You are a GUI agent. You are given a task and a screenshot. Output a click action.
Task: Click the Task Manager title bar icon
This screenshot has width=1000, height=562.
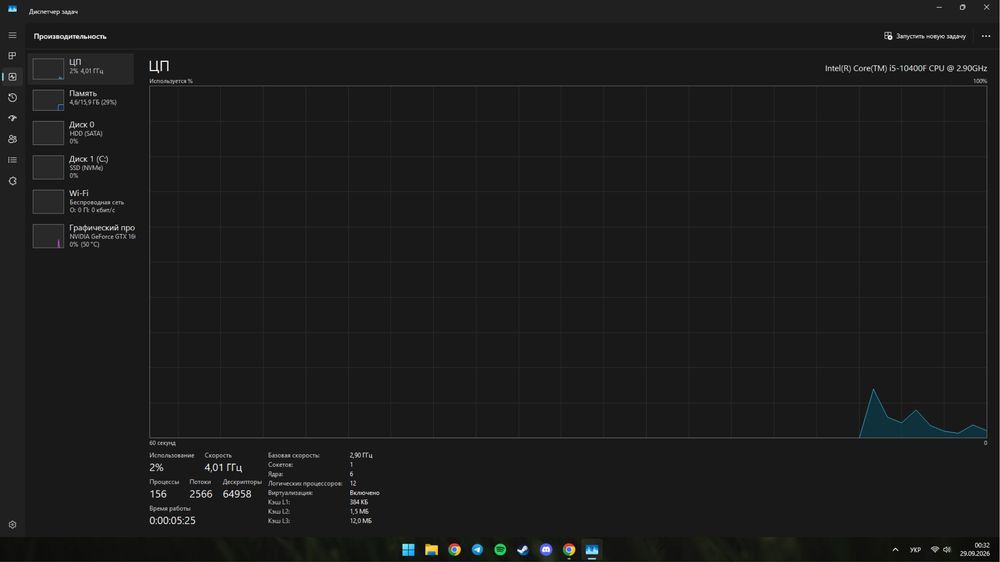[12, 9]
